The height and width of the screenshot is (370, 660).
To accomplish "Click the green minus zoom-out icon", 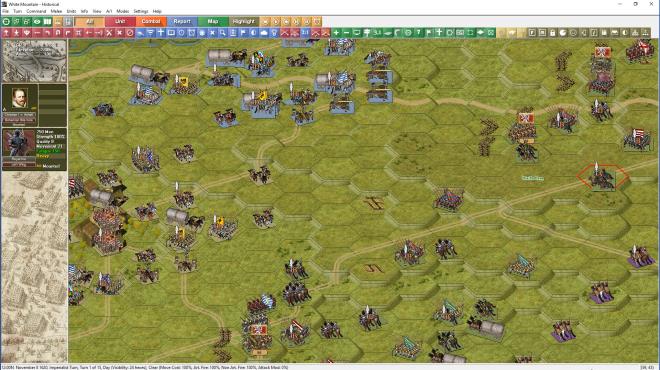I will (346, 32).
